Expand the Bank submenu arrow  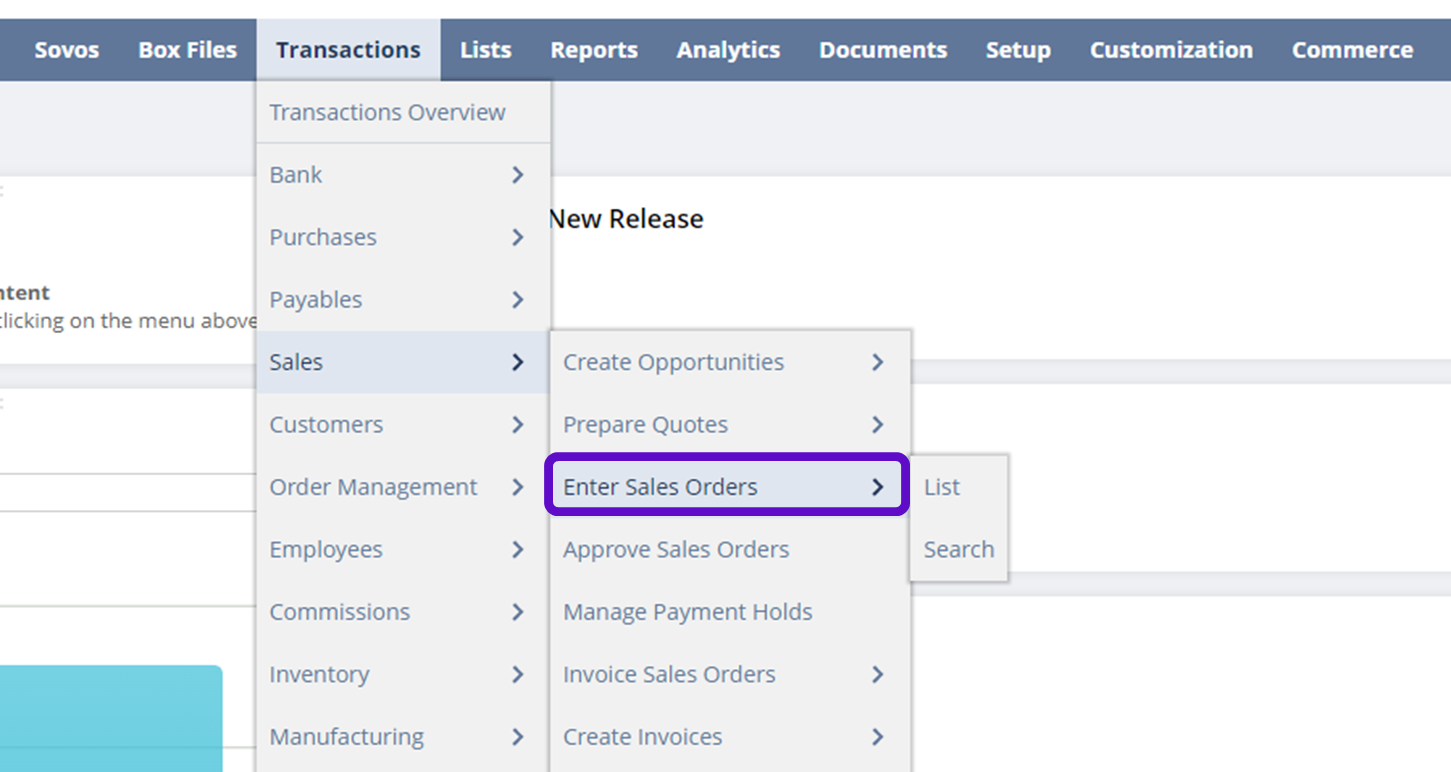tap(517, 175)
